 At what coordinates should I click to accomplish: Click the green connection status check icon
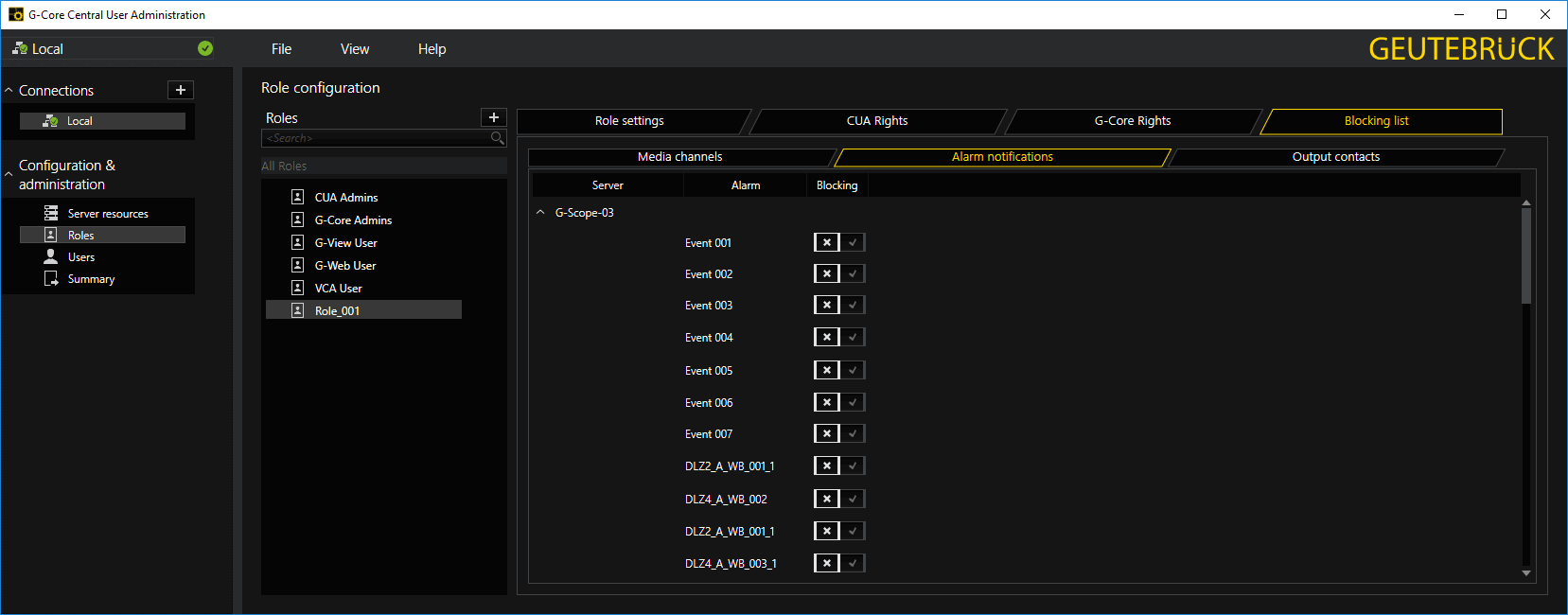(x=205, y=48)
